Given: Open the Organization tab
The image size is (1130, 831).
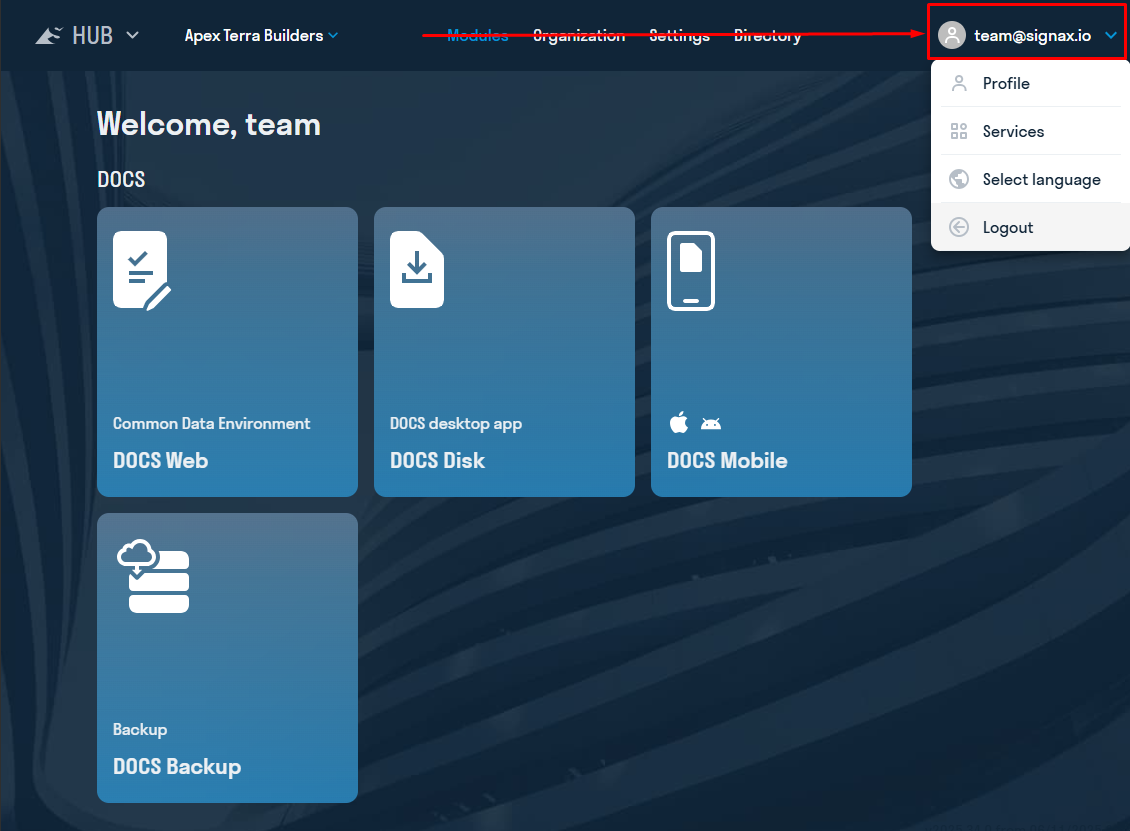Looking at the screenshot, I should [579, 35].
